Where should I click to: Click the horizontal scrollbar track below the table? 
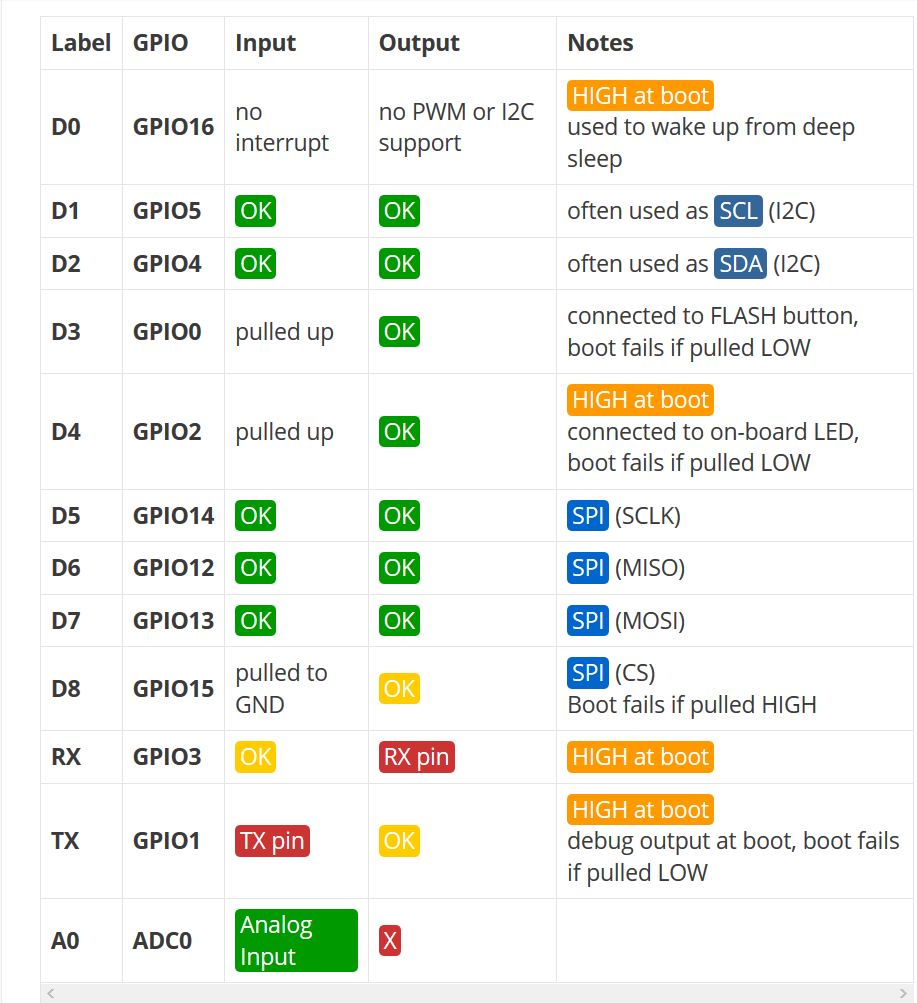click(x=480, y=993)
